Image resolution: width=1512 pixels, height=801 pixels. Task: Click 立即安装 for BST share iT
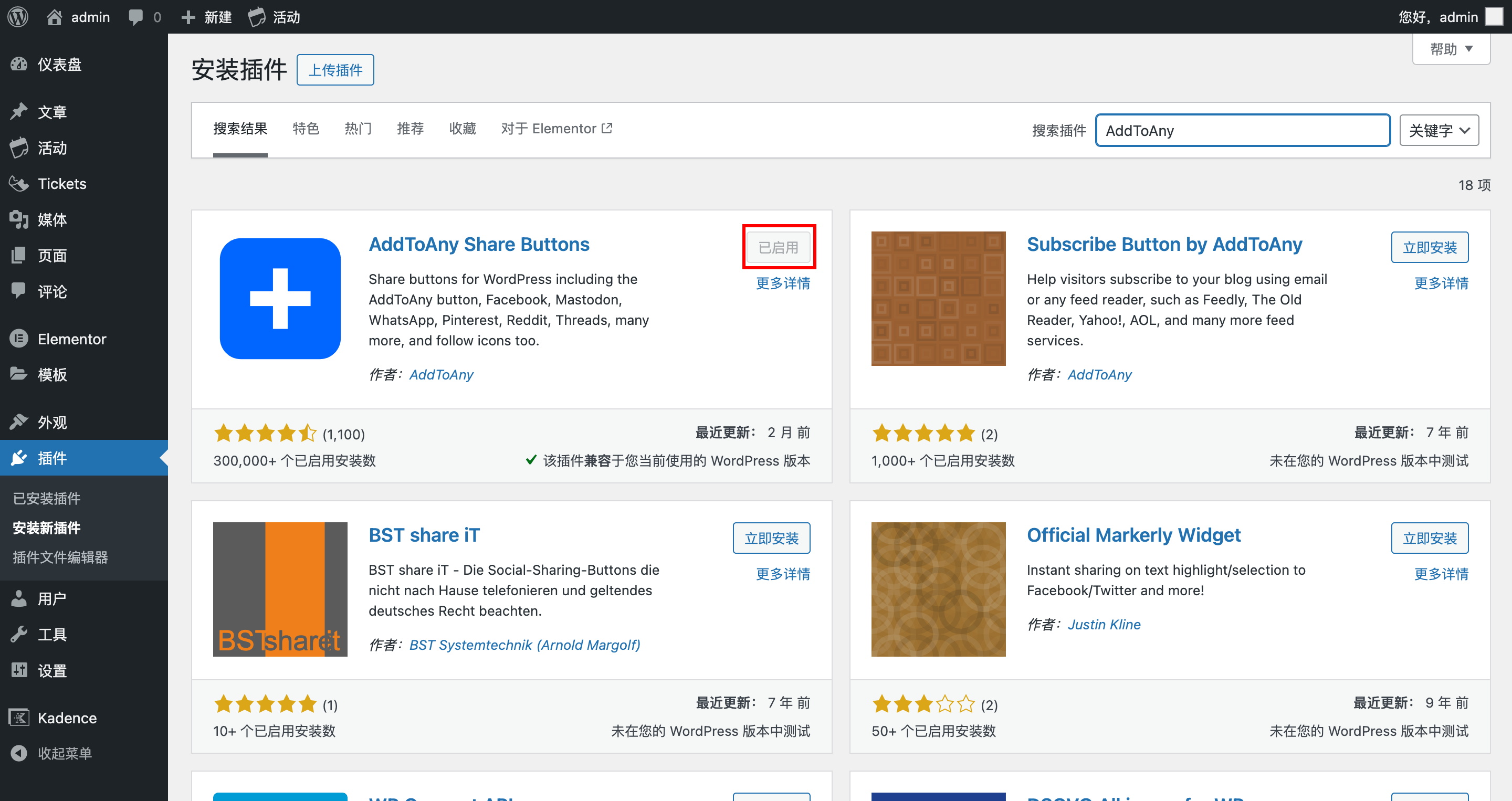tap(771, 538)
